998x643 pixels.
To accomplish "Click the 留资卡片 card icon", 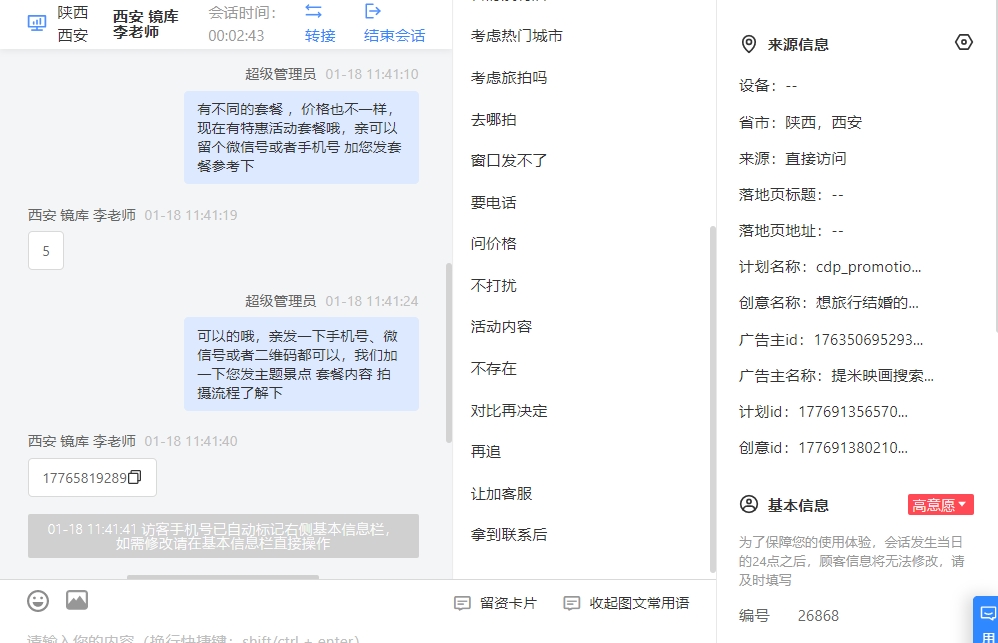I will pos(462,603).
